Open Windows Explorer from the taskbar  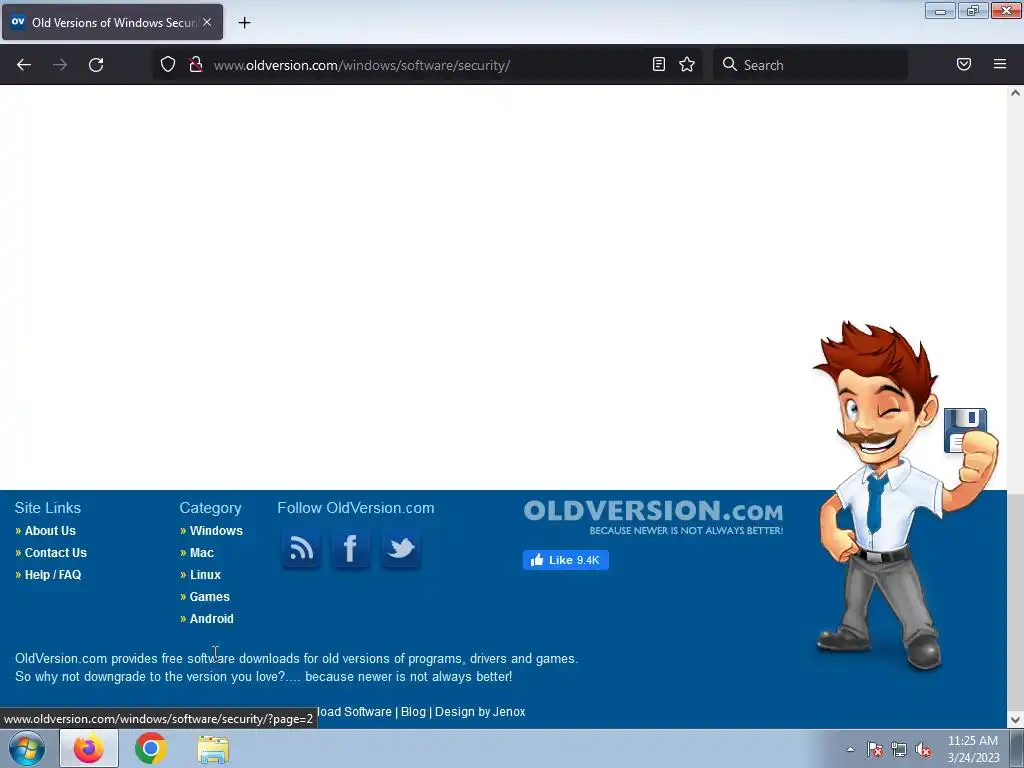[213, 748]
